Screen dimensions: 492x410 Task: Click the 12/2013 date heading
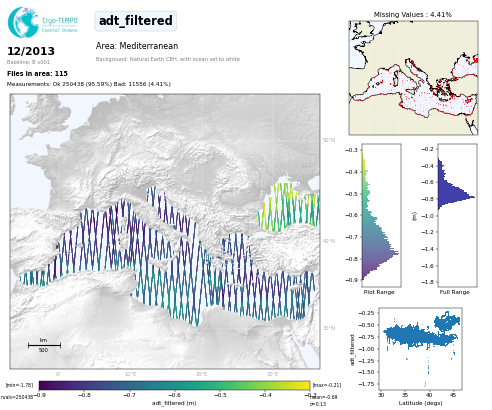(31, 51)
